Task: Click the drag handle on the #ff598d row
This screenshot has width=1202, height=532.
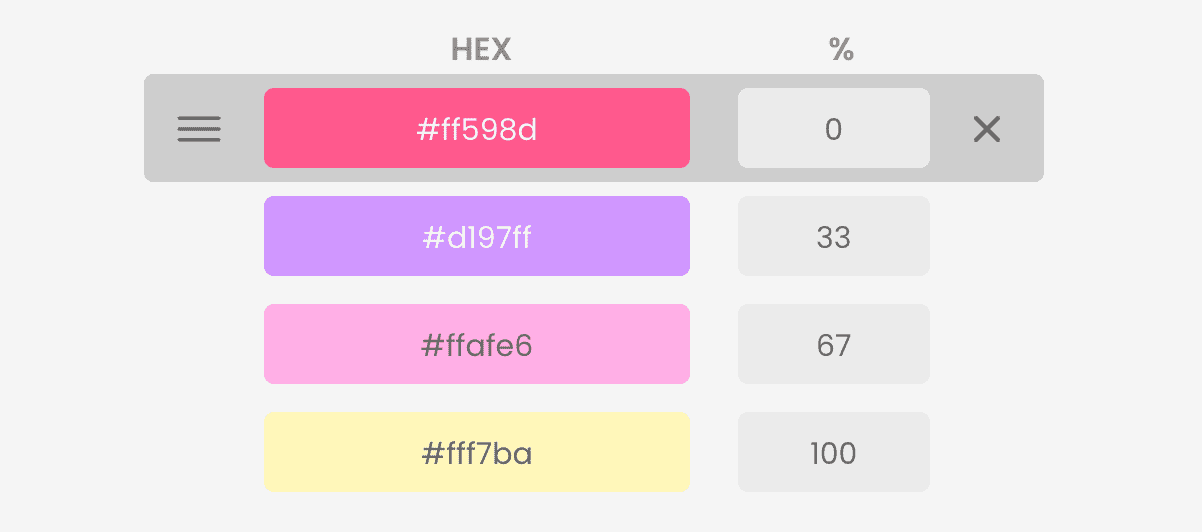Action: 199,129
